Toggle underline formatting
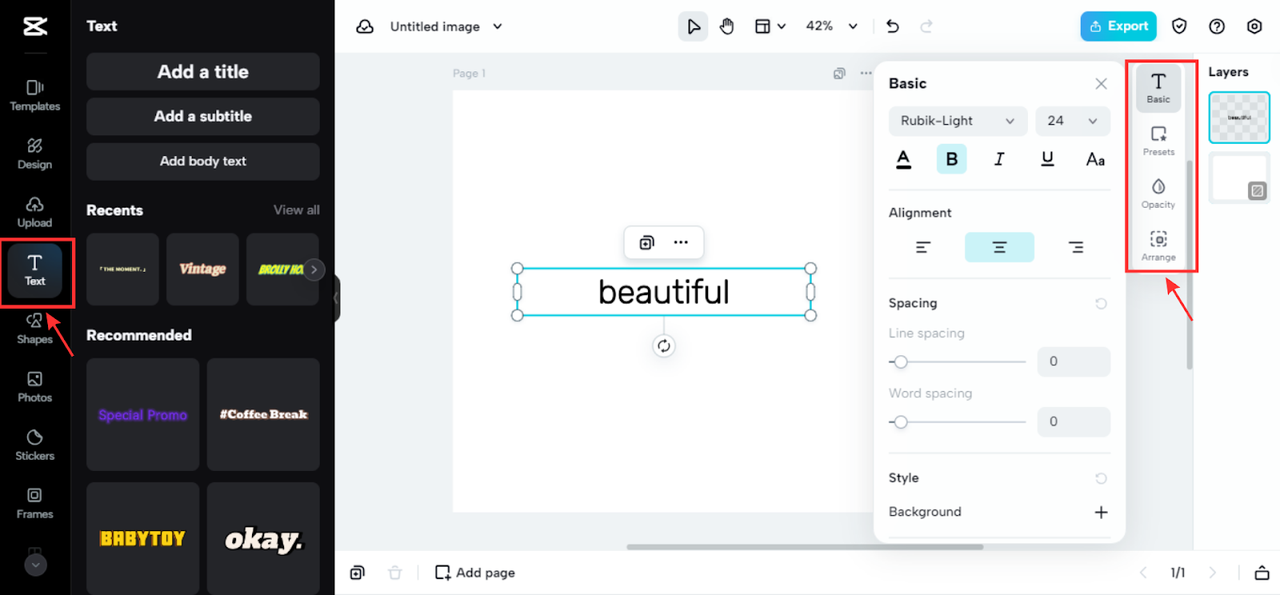The image size is (1280, 595). tap(1047, 159)
